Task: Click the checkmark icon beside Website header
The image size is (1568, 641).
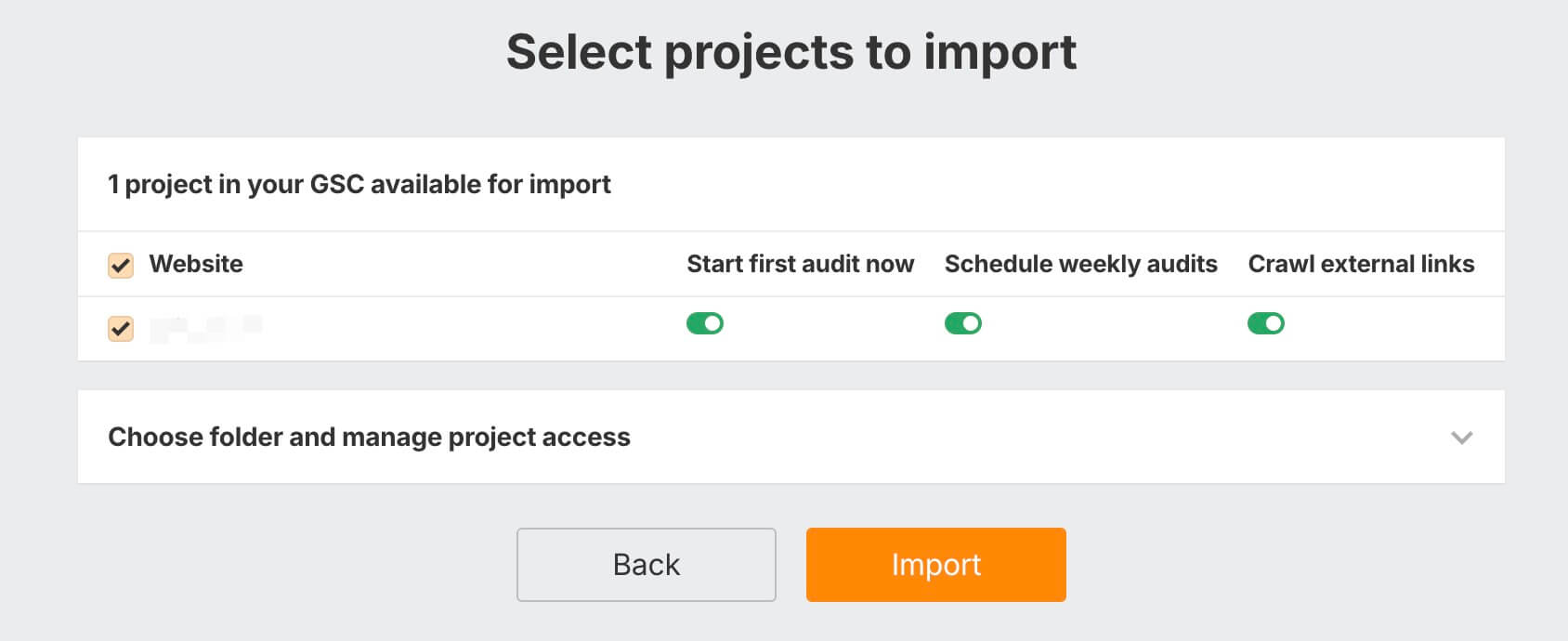Action: point(121,266)
